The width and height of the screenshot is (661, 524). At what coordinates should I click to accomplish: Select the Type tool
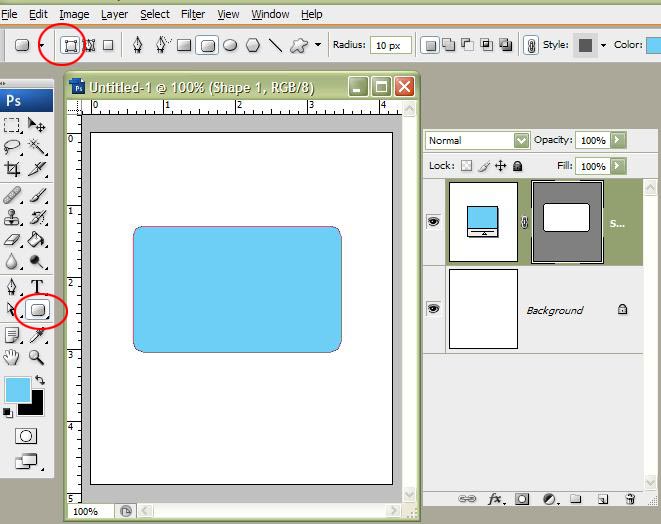click(38, 287)
